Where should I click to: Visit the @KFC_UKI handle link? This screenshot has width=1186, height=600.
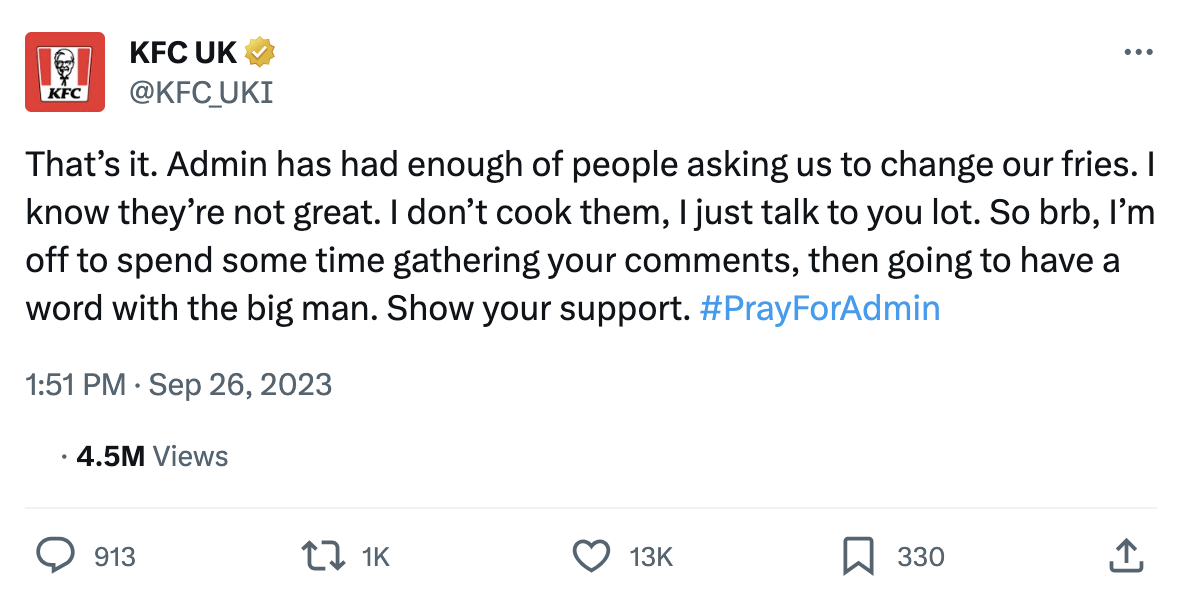201,94
